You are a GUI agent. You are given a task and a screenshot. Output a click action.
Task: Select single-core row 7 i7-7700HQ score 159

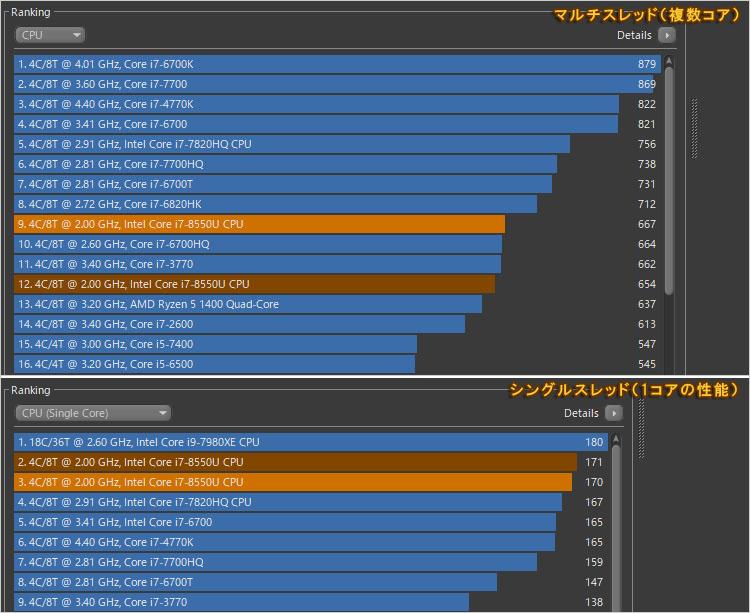311,562
